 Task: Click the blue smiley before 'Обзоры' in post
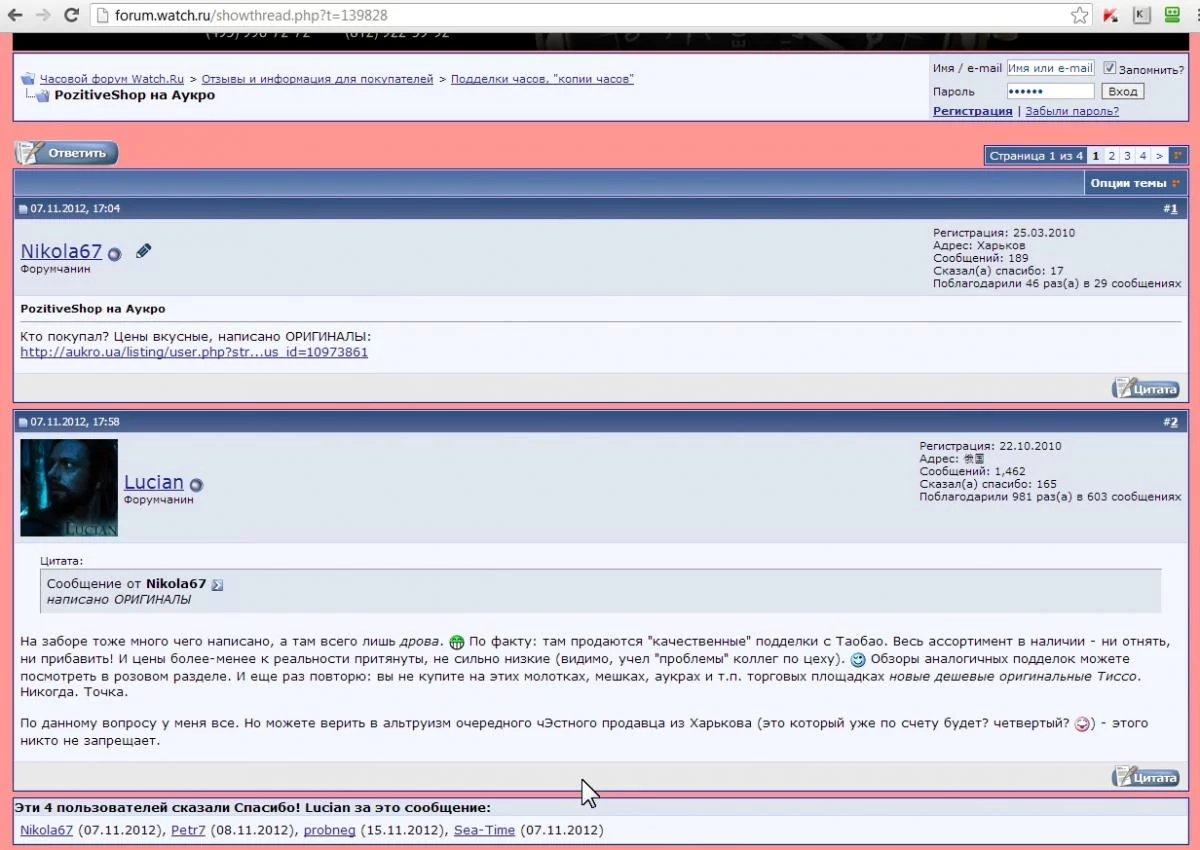[858, 660]
